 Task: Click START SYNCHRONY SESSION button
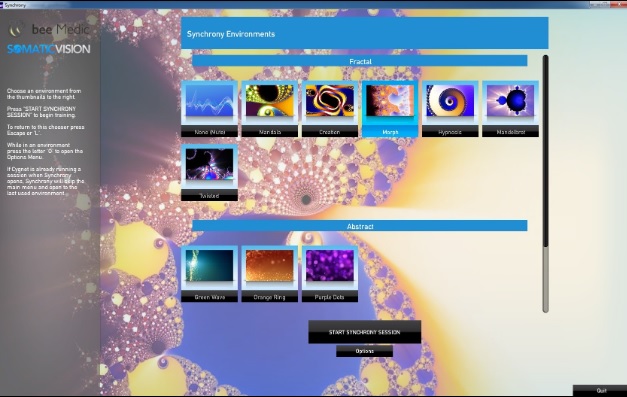click(x=364, y=332)
